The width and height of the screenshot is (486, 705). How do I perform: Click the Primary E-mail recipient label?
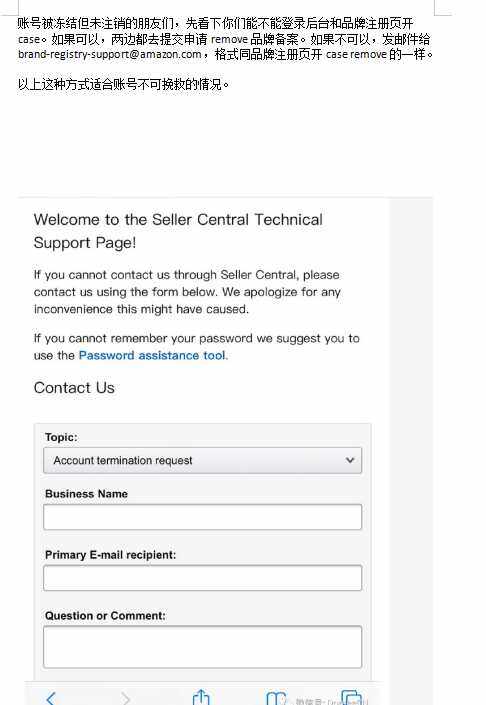[x=110, y=555]
